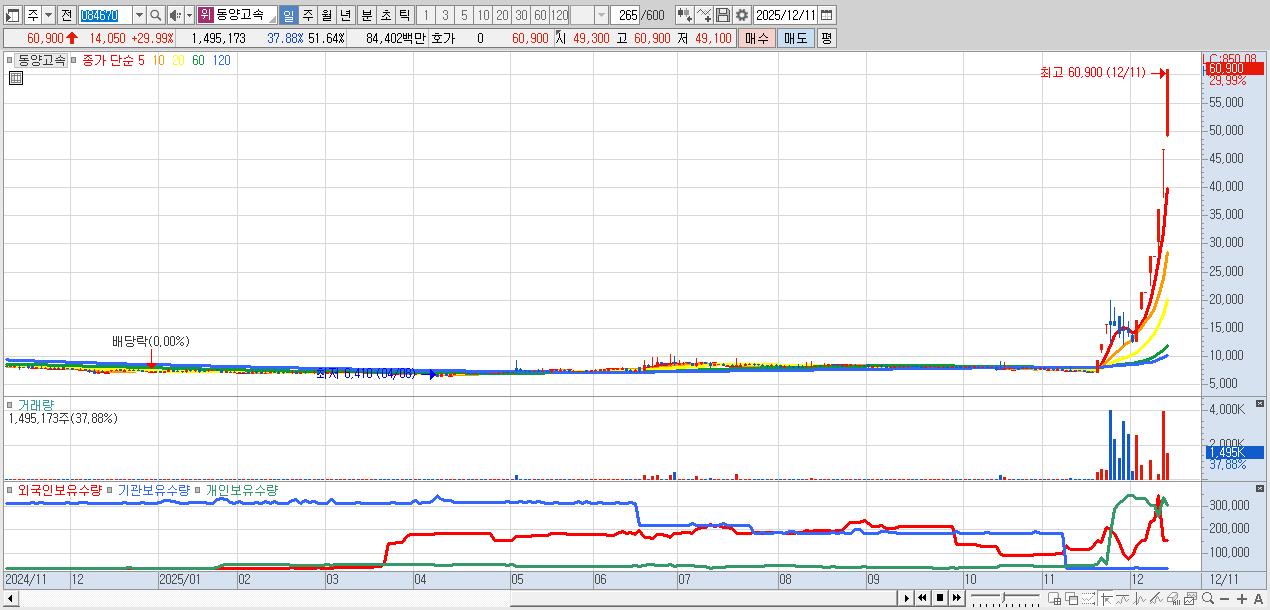1270x610 pixels.
Task: Select interval 30 tab
Action: [x=521, y=15]
